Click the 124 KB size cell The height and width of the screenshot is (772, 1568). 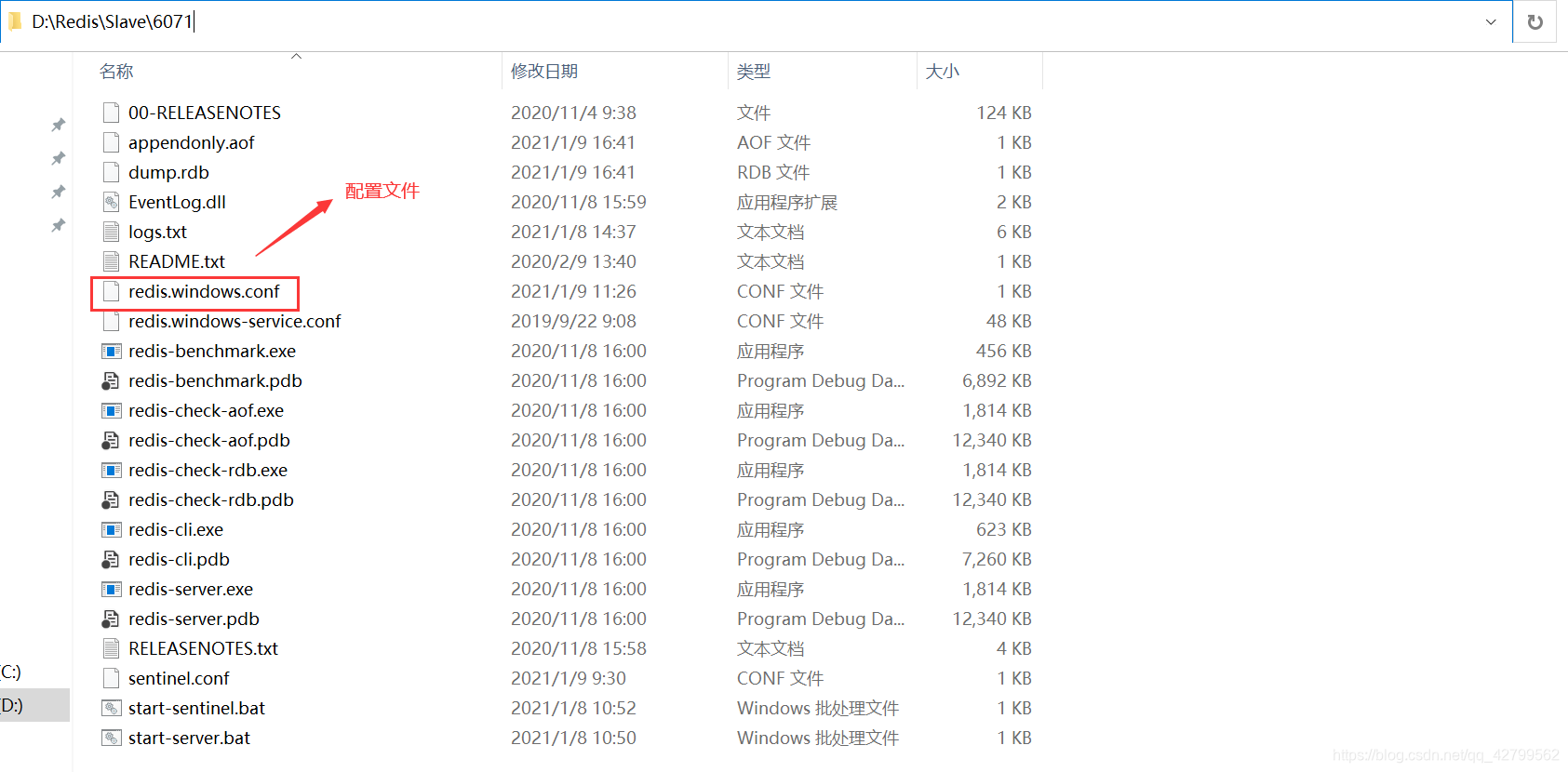click(1004, 113)
